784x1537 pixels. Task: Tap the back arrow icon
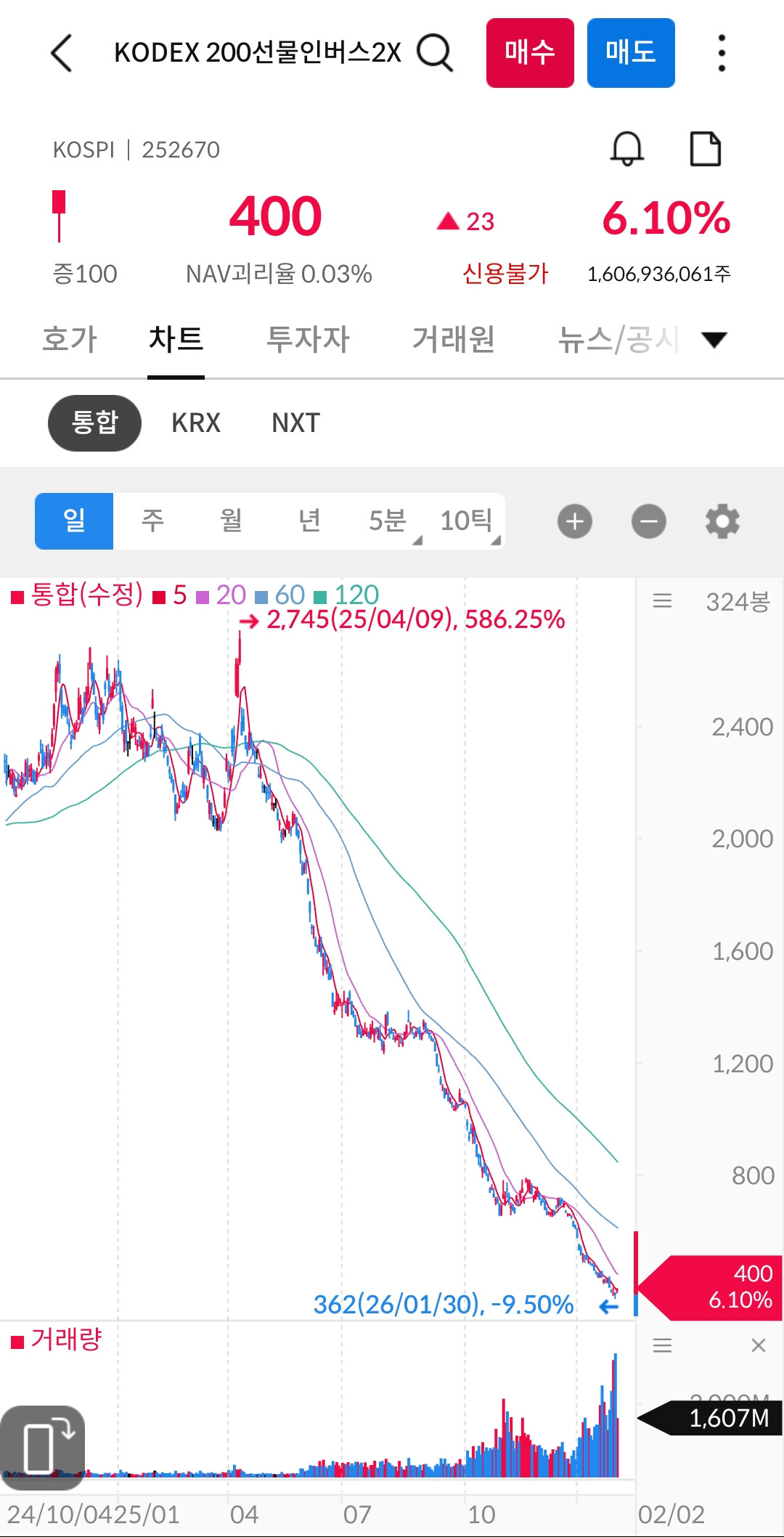tap(62, 53)
